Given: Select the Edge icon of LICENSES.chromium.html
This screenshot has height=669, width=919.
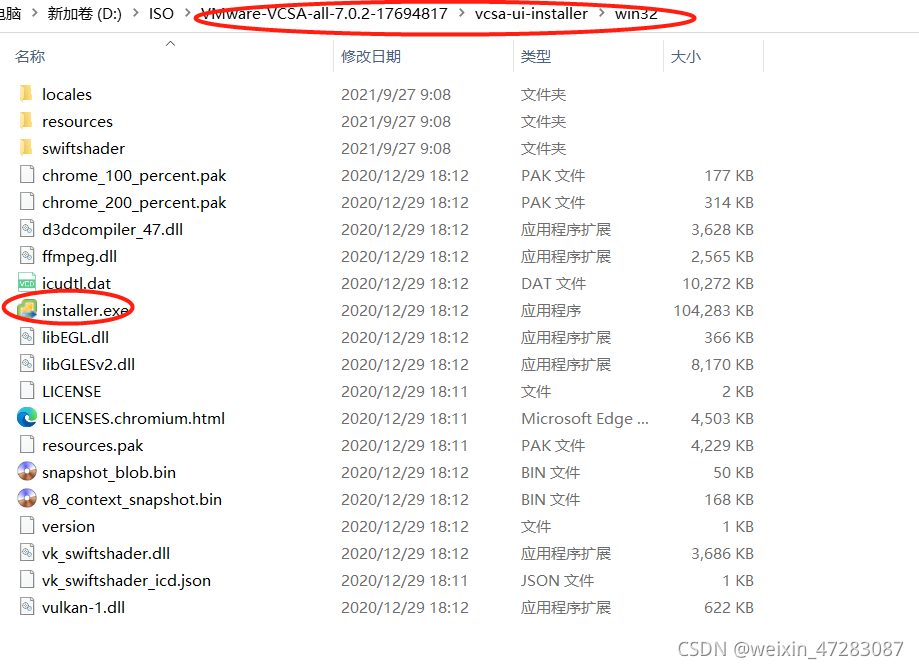Looking at the screenshot, I should coord(27,417).
